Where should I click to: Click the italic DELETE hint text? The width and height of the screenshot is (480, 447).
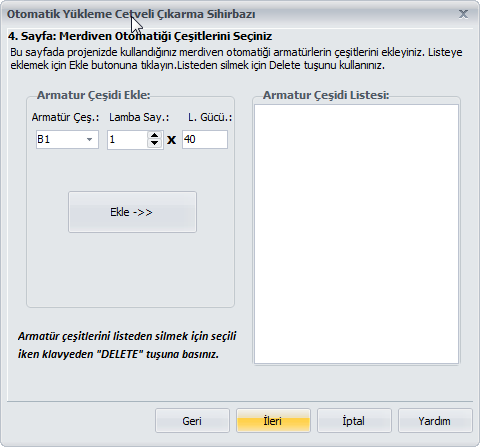pyautogui.click(x=127, y=345)
